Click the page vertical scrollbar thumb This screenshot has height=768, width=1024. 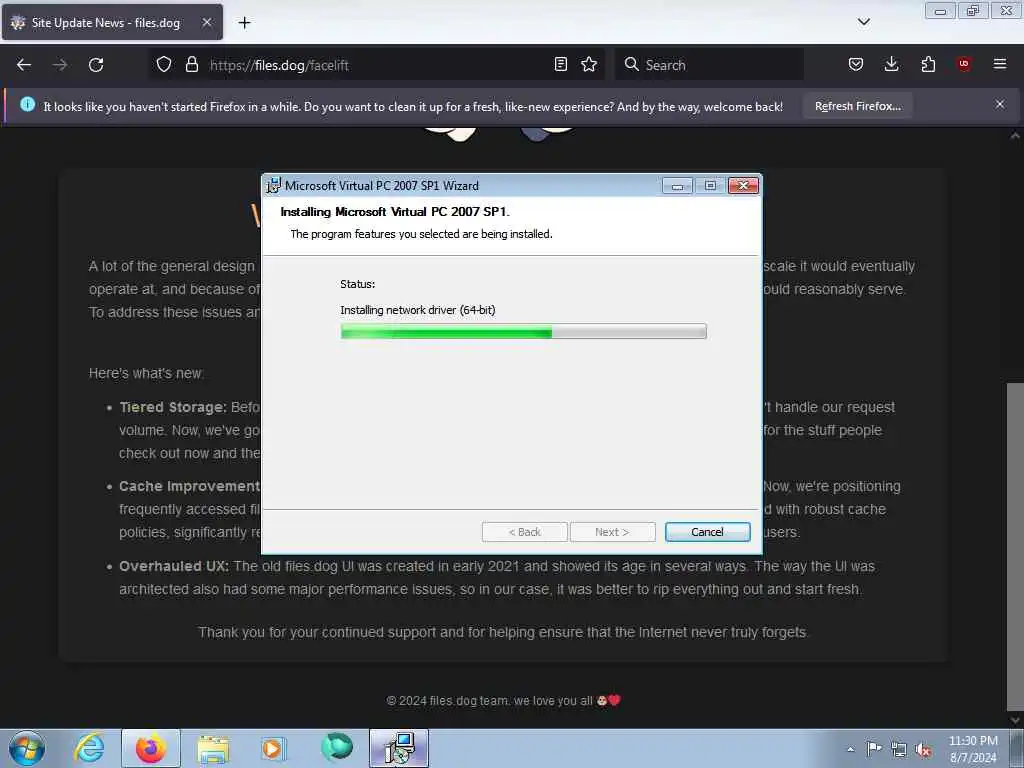click(1014, 545)
